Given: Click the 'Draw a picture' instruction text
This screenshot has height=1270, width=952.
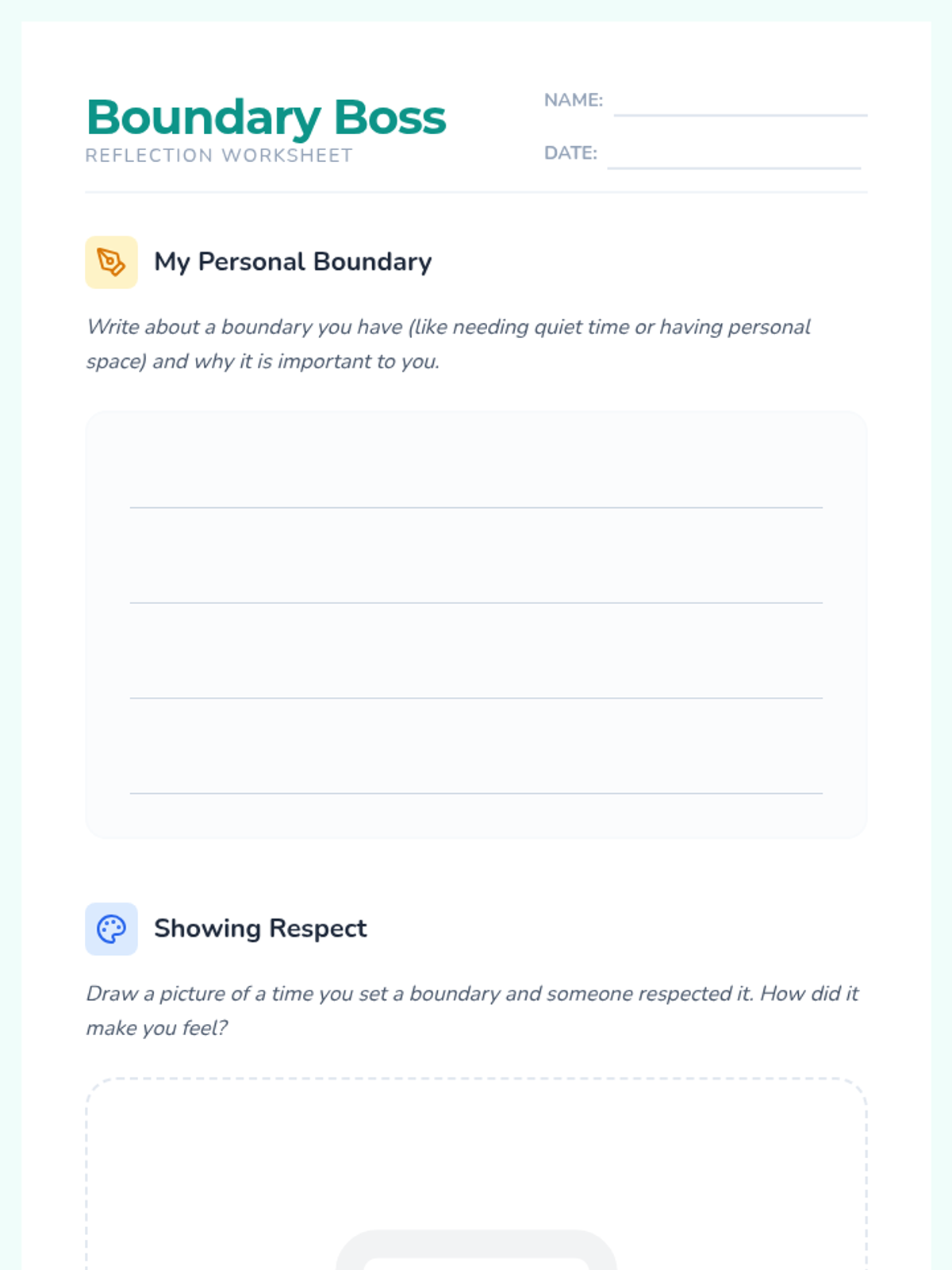Looking at the screenshot, I should (x=472, y=1010).
